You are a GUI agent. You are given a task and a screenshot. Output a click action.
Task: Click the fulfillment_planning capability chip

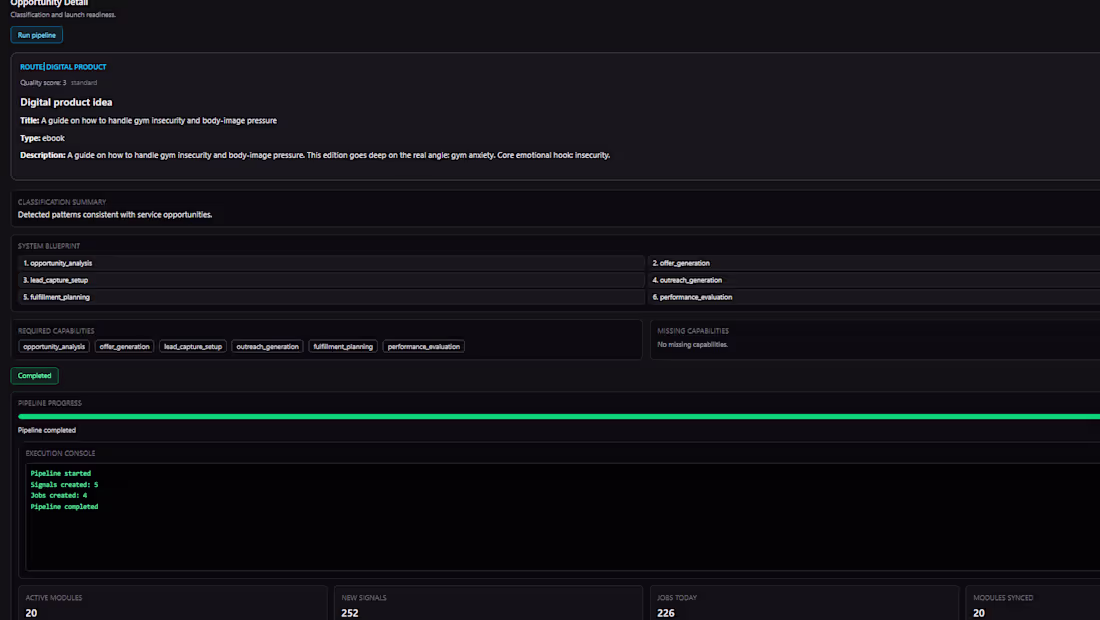pyautogui.click(x=343, y=346)
